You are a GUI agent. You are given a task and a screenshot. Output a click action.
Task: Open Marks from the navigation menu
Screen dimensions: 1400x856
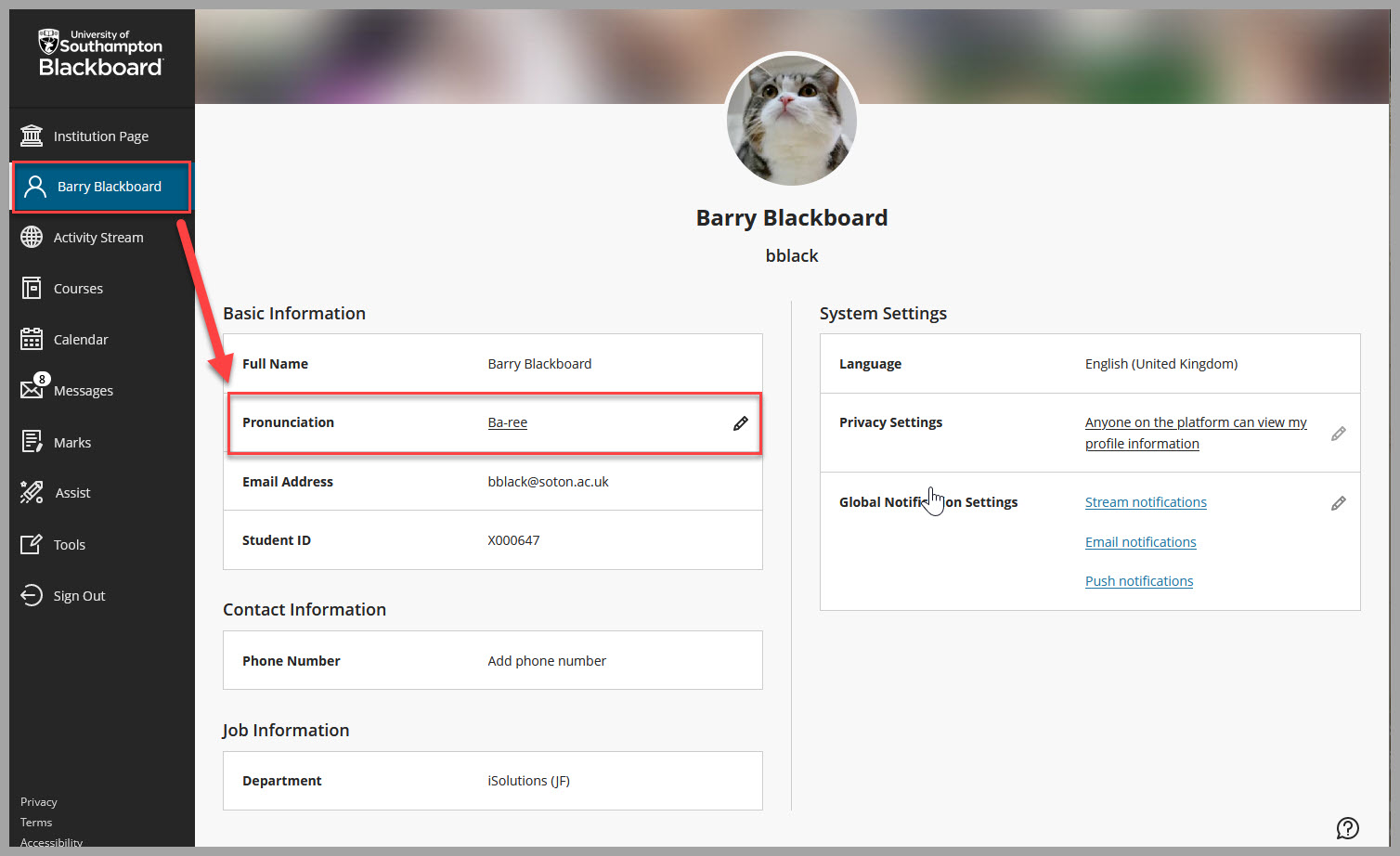(72, 443)
